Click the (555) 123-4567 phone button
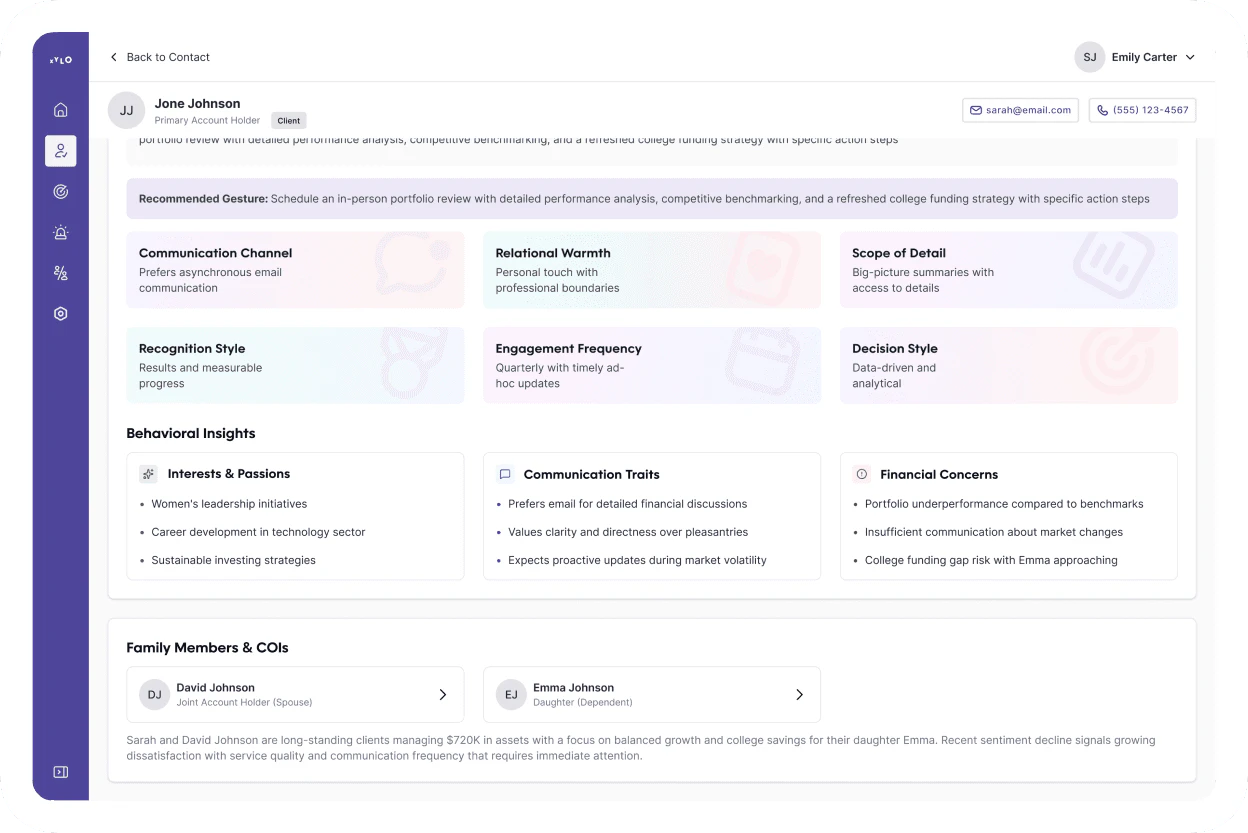The width and height of the screenshot is (1248, 833). (1142, 110)
